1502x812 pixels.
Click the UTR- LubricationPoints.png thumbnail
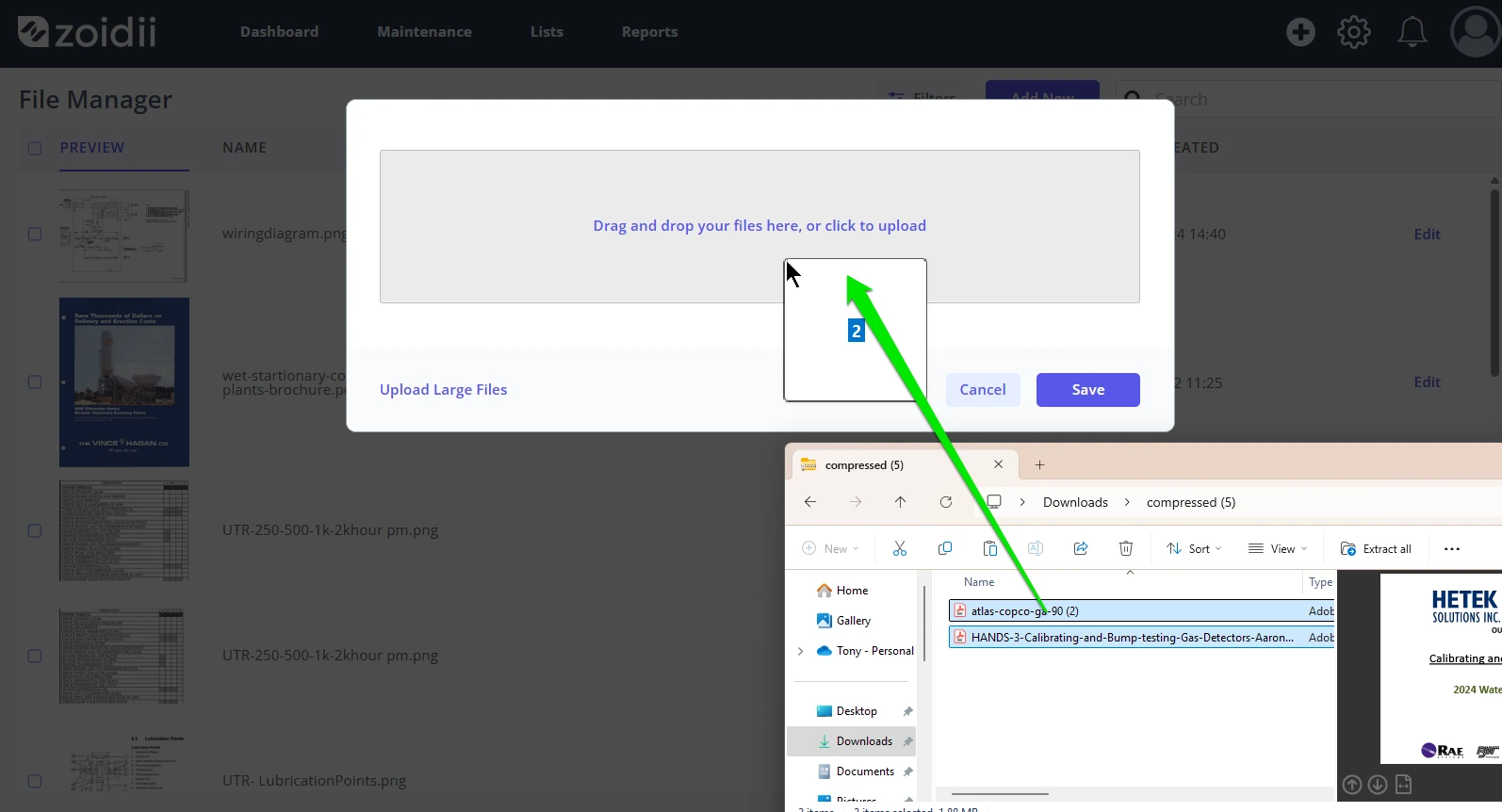[126, 765]
